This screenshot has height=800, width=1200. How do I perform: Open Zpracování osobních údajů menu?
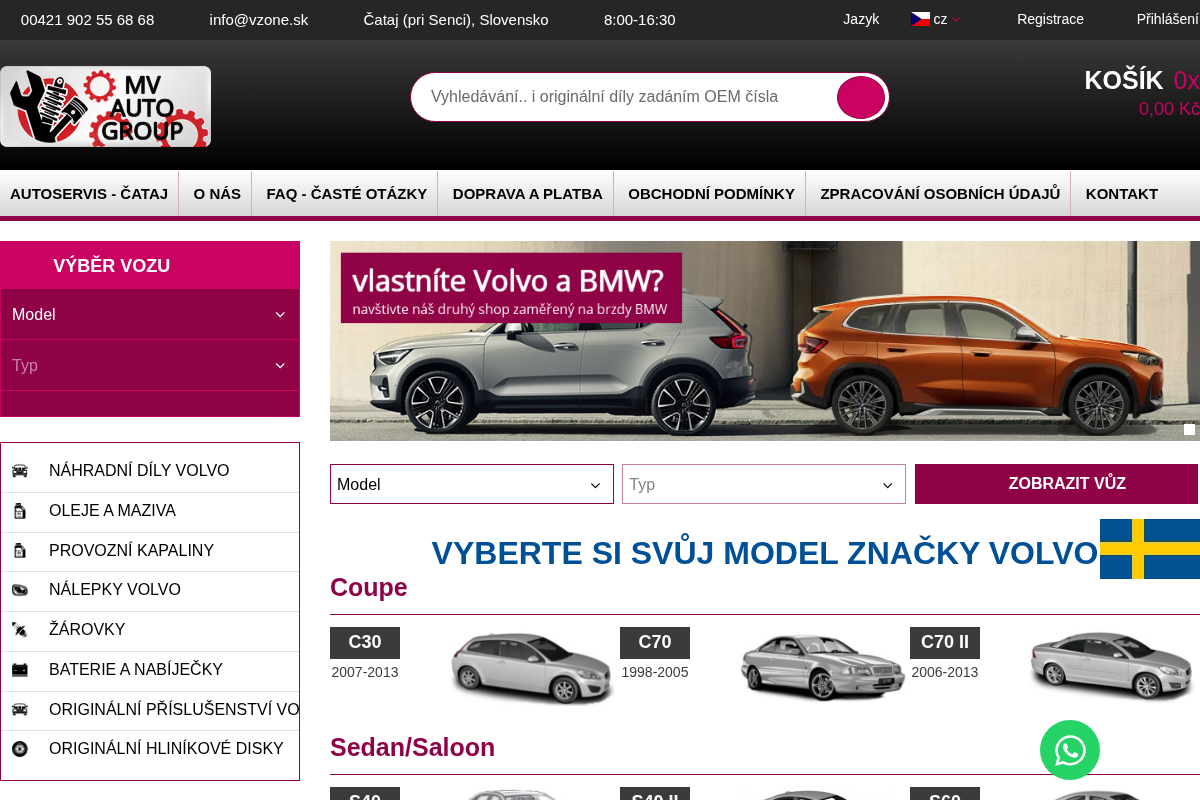pyautogui.click(x=940, y=194)
